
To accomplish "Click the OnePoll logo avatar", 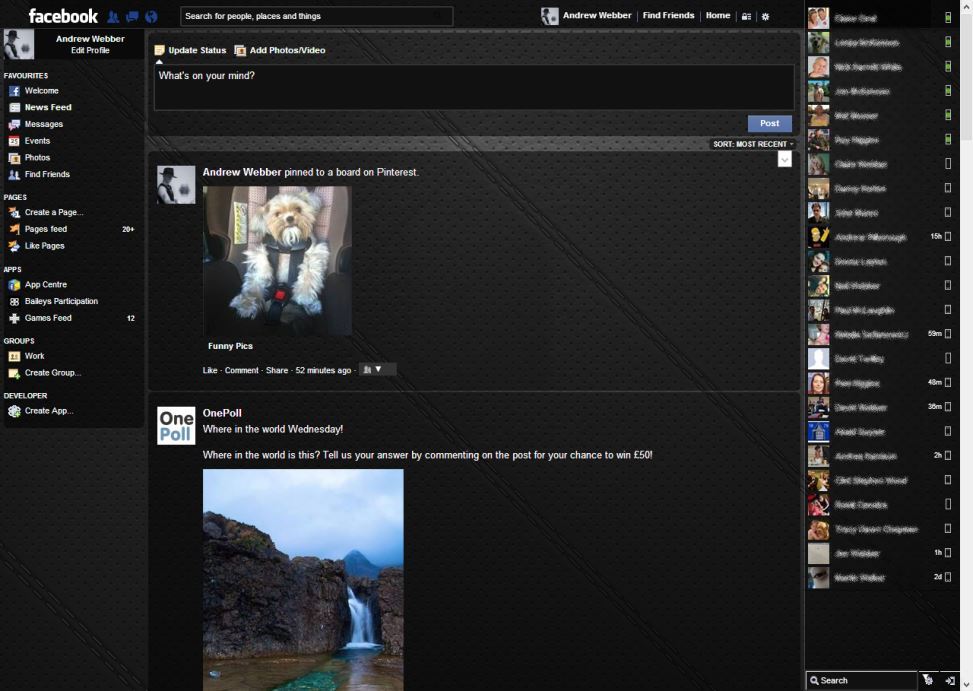I will point(176,426).
